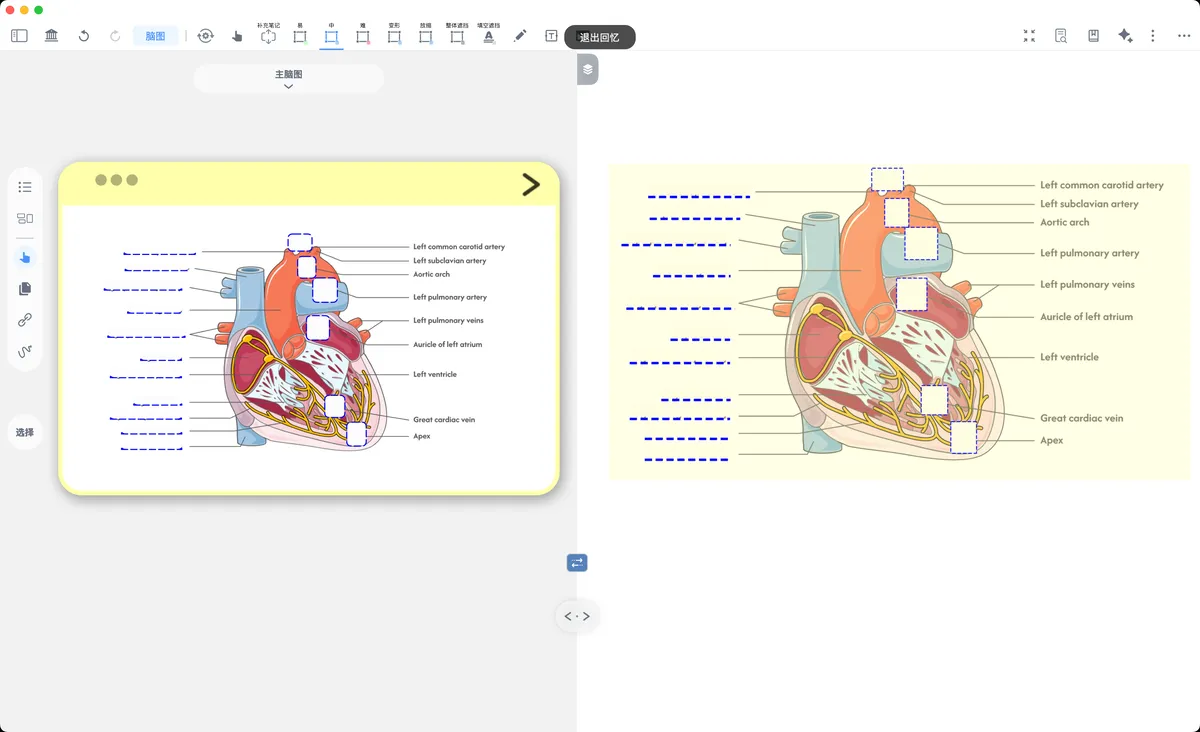Viewport: 1200px width, 732px height.
Task: Click the copy pages icon in sidebar
Action: (x=25, y=289)
